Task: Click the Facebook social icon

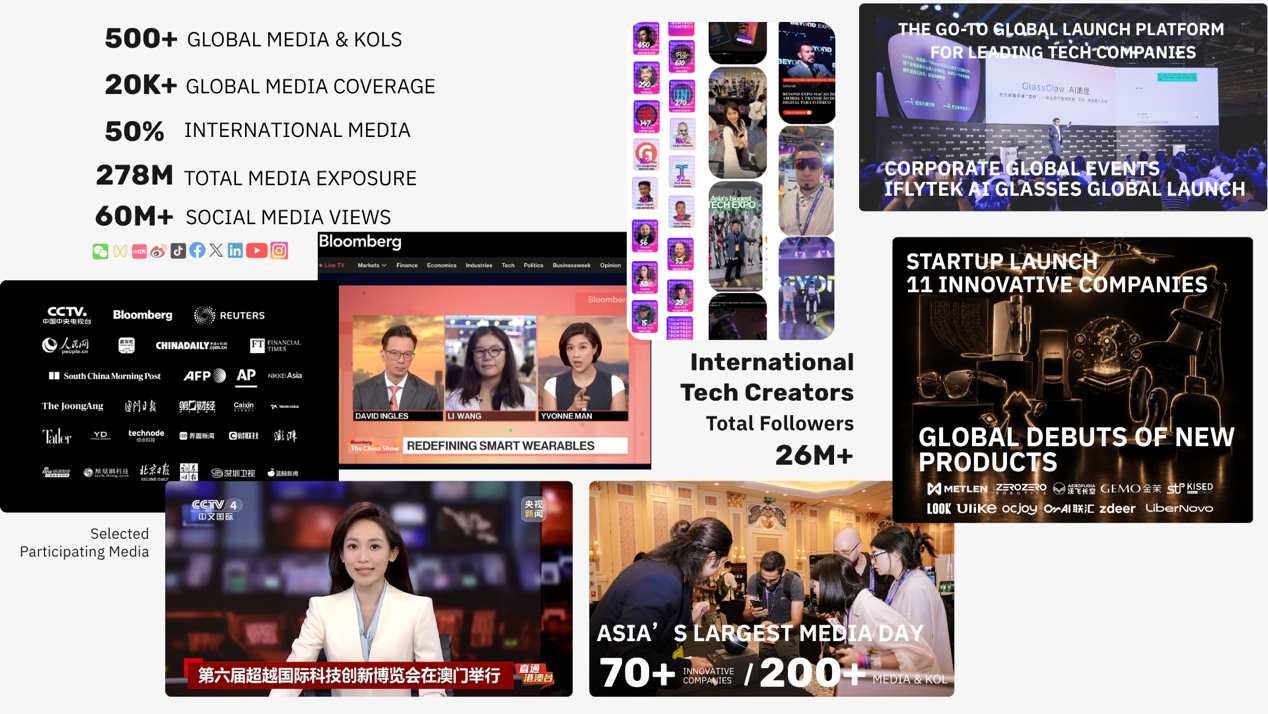Action: [197, 250]
